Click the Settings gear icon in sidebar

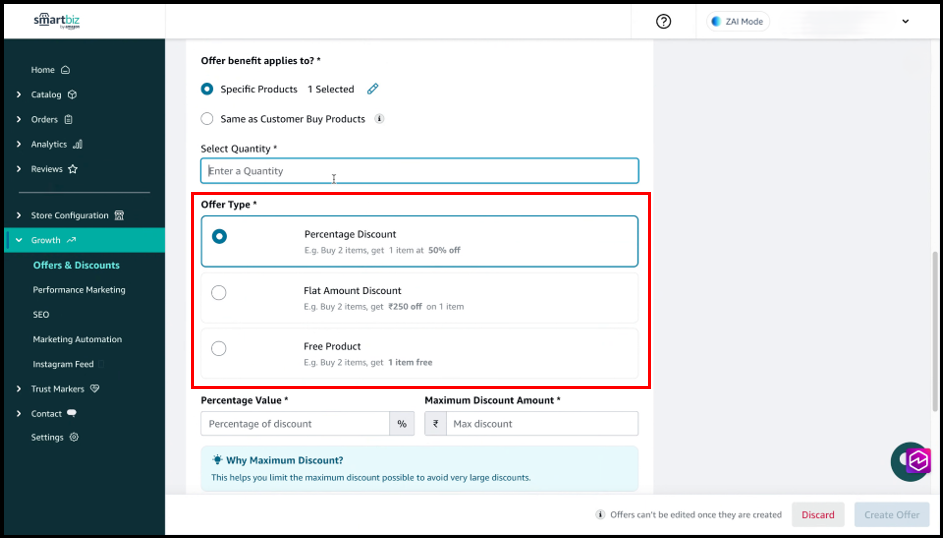74,437
